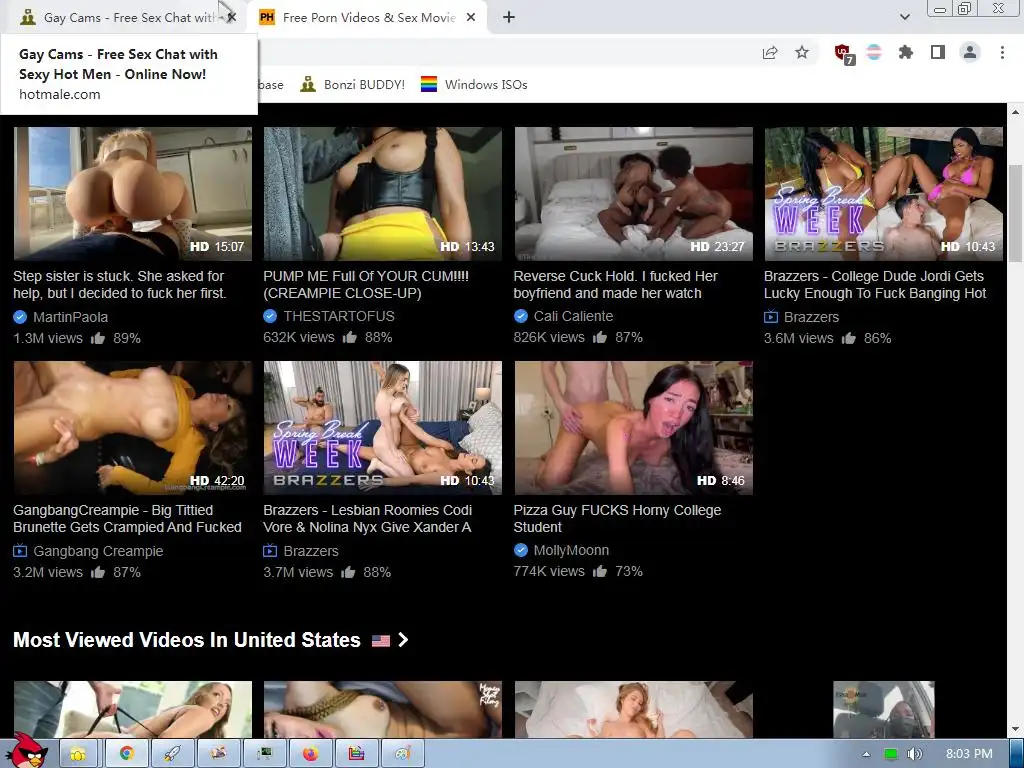1024x768 pixels.
Task: Click the thumbs-up icon next to 86%
Action: (x=848, y=338)
